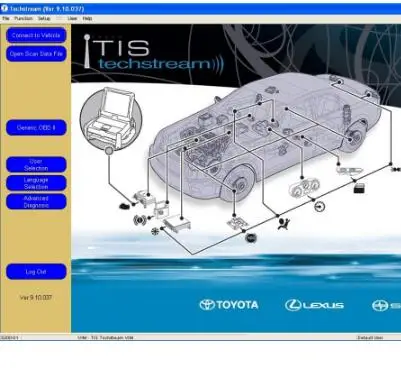Open the File menu
The height and width of the screenshot is (378, 401).
[x=6, y=18]
